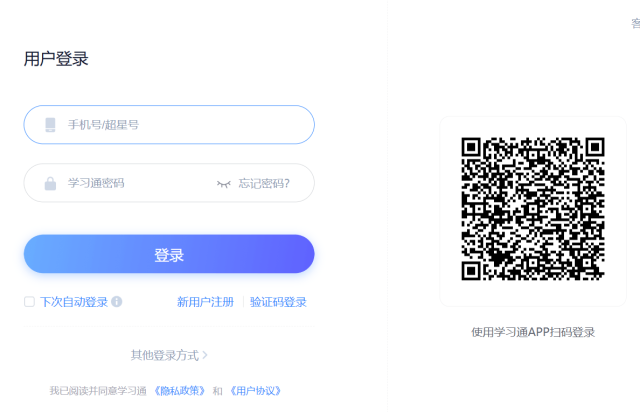Image resolution: width=640 pixels, height=412 pixels.
Task: Open the 《用户协议》 link
Action: [x=256, y=391]
